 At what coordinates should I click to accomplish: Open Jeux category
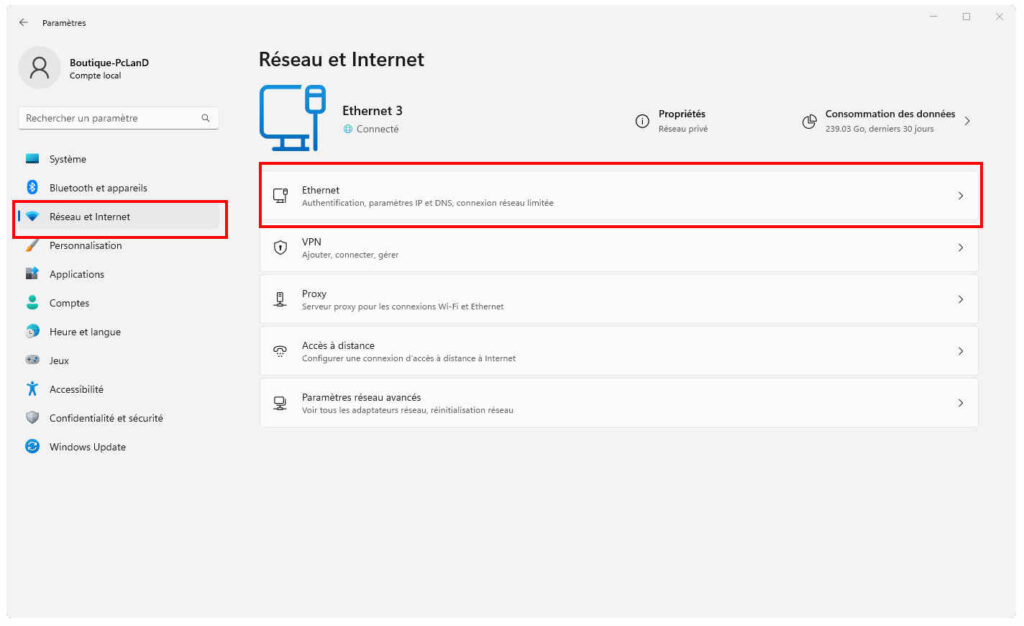click(119, 360)
